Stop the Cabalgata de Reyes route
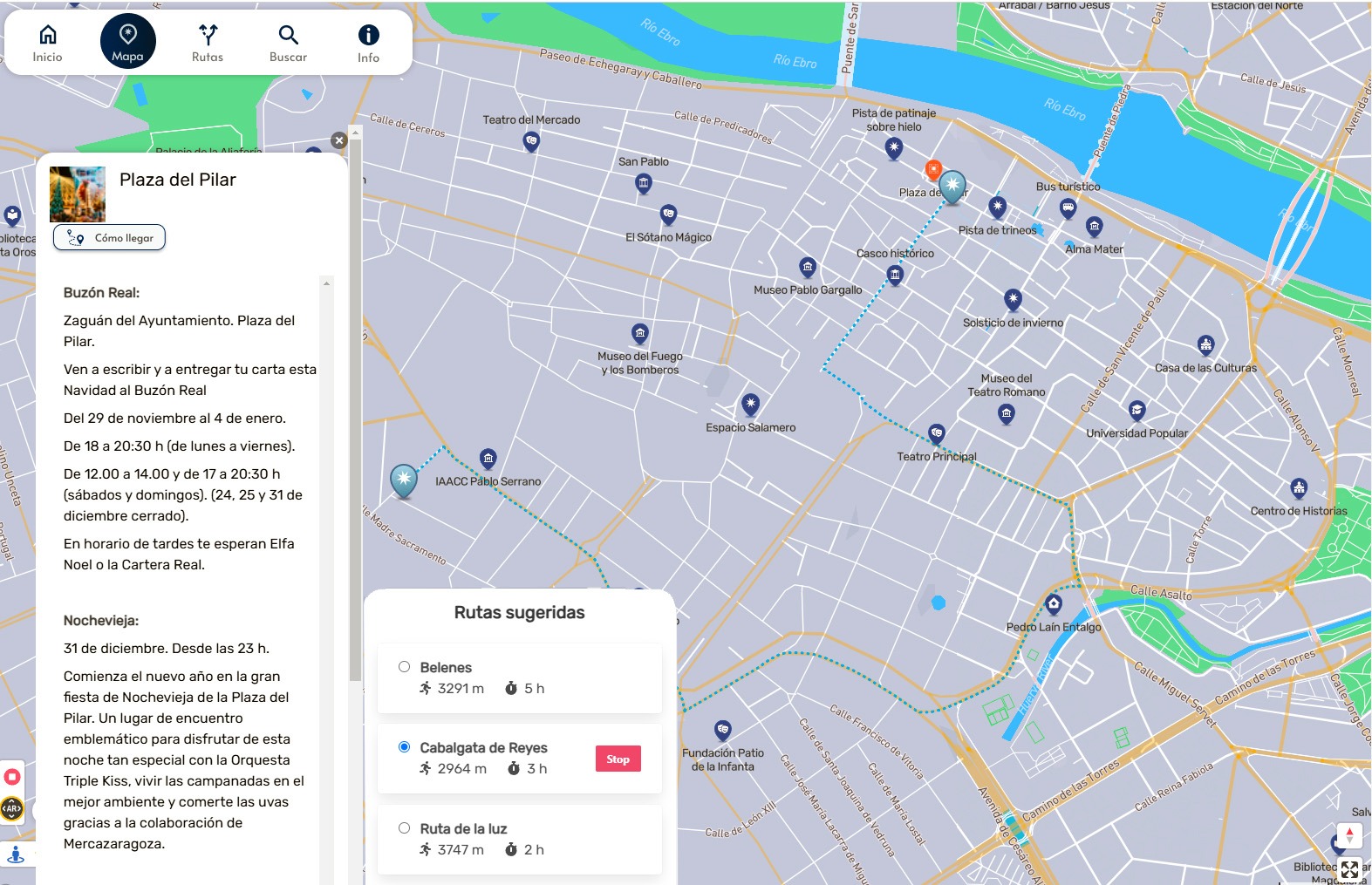 tap(618, 759)
